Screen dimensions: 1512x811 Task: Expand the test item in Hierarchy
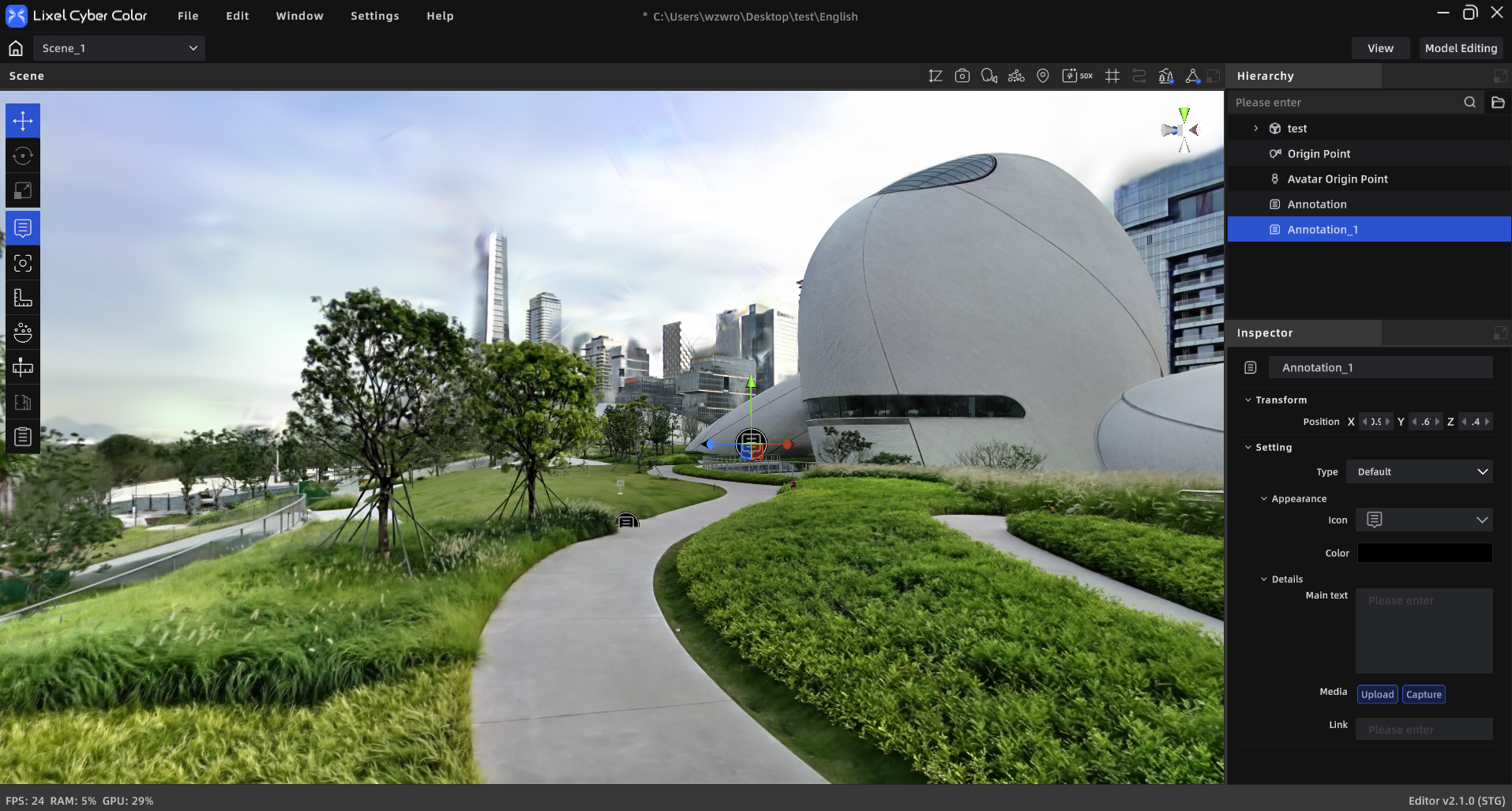pyautogui.click(x=1256, y=128)
